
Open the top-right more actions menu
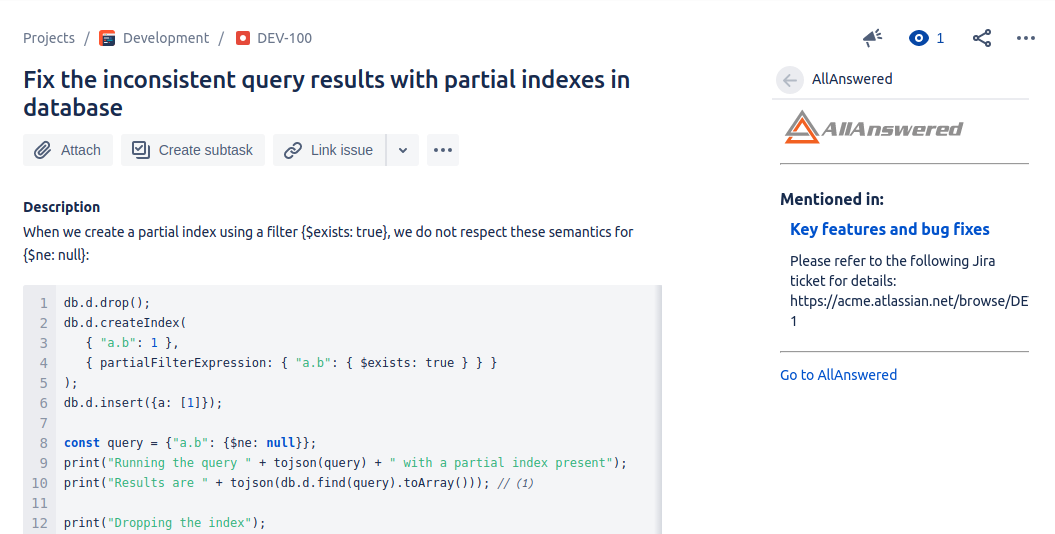coord(1025,38)
